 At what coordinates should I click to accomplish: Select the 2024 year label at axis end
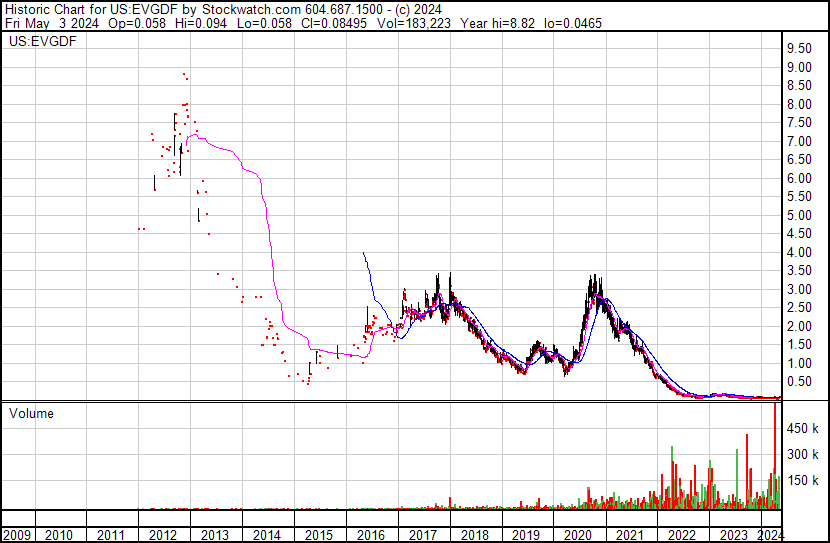click(x=770, y=535)
